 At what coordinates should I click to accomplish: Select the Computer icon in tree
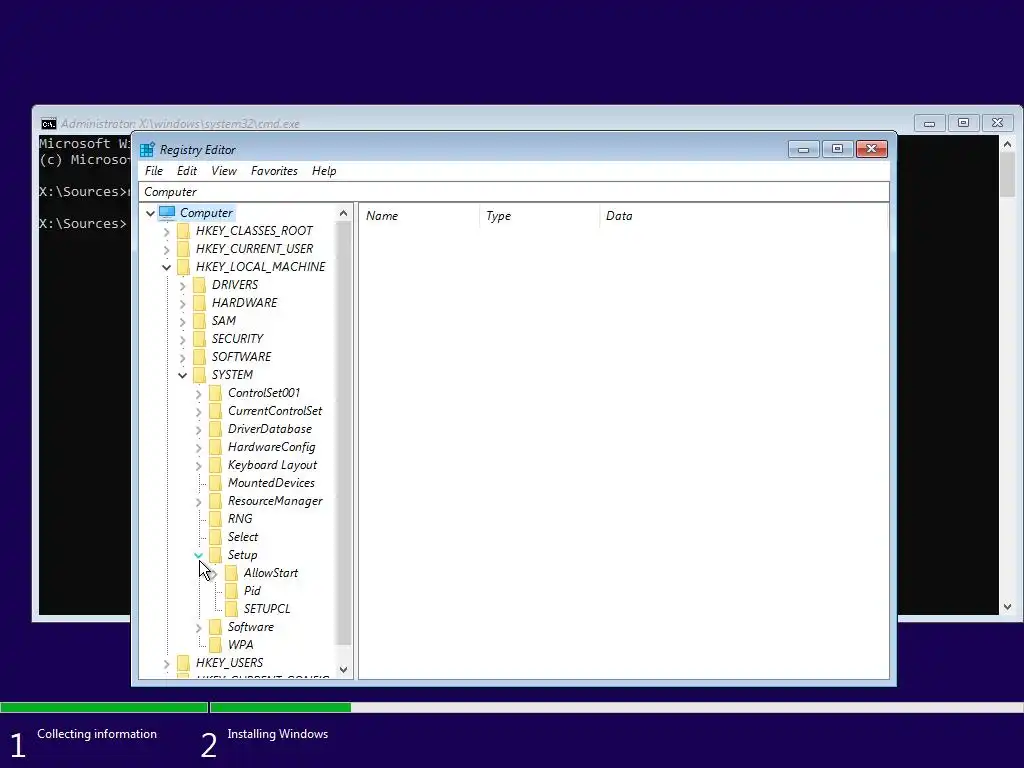click(x=167, y=213)
